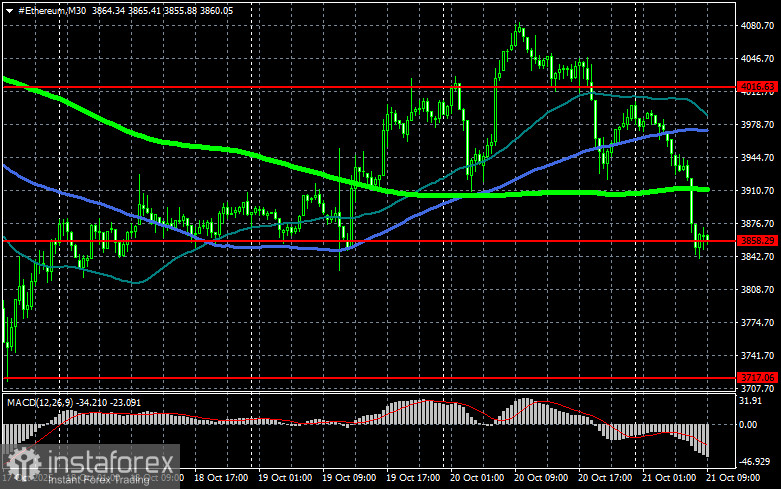Click the 19 Oct 01:00 time label
This screenshot has width=781, height=489.
285,478
